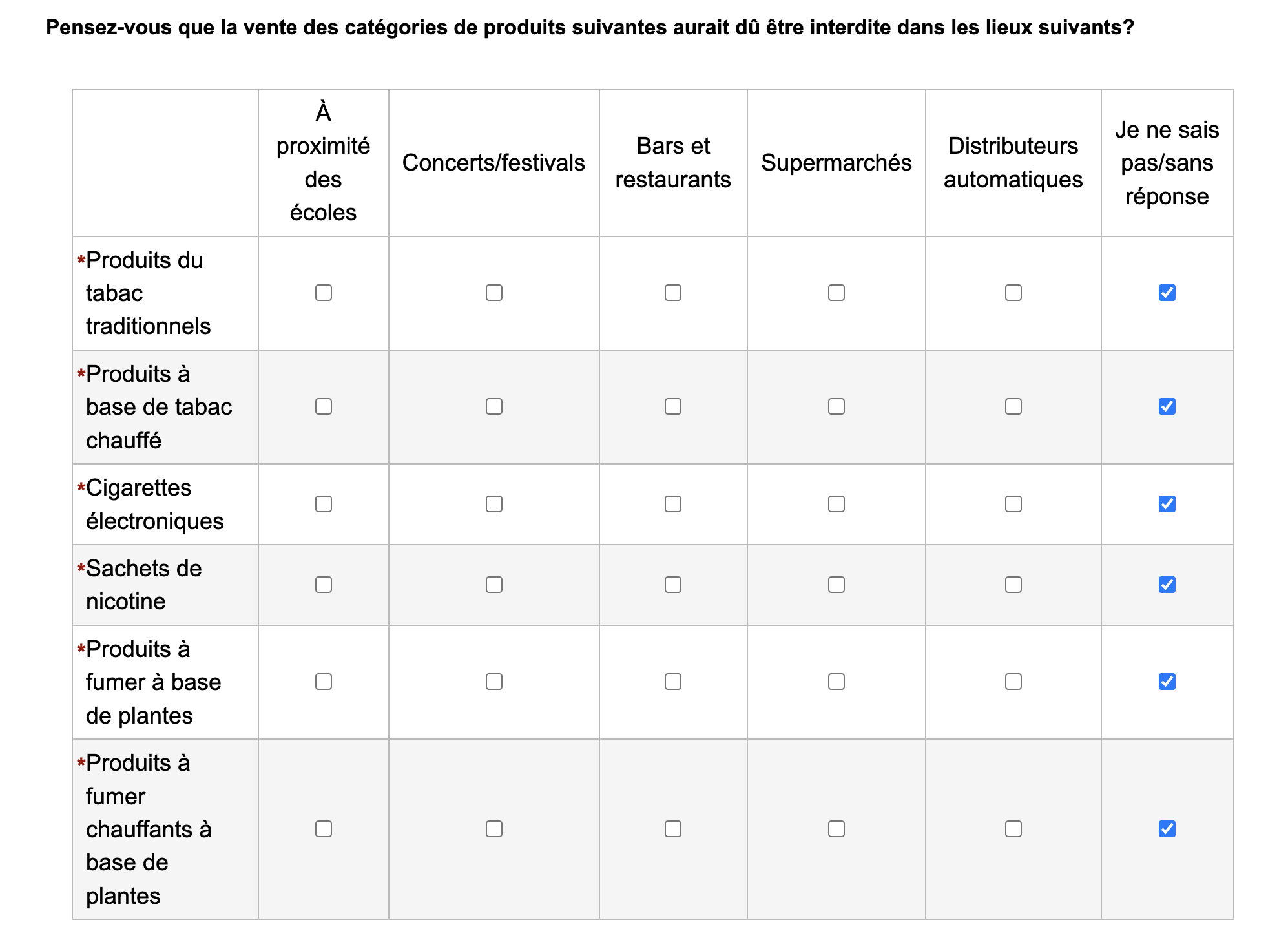Screen dimensions: 1288x951
Task: Select Bars et restaurants for tabac chauffé row
Action: (x=673, y=406)
